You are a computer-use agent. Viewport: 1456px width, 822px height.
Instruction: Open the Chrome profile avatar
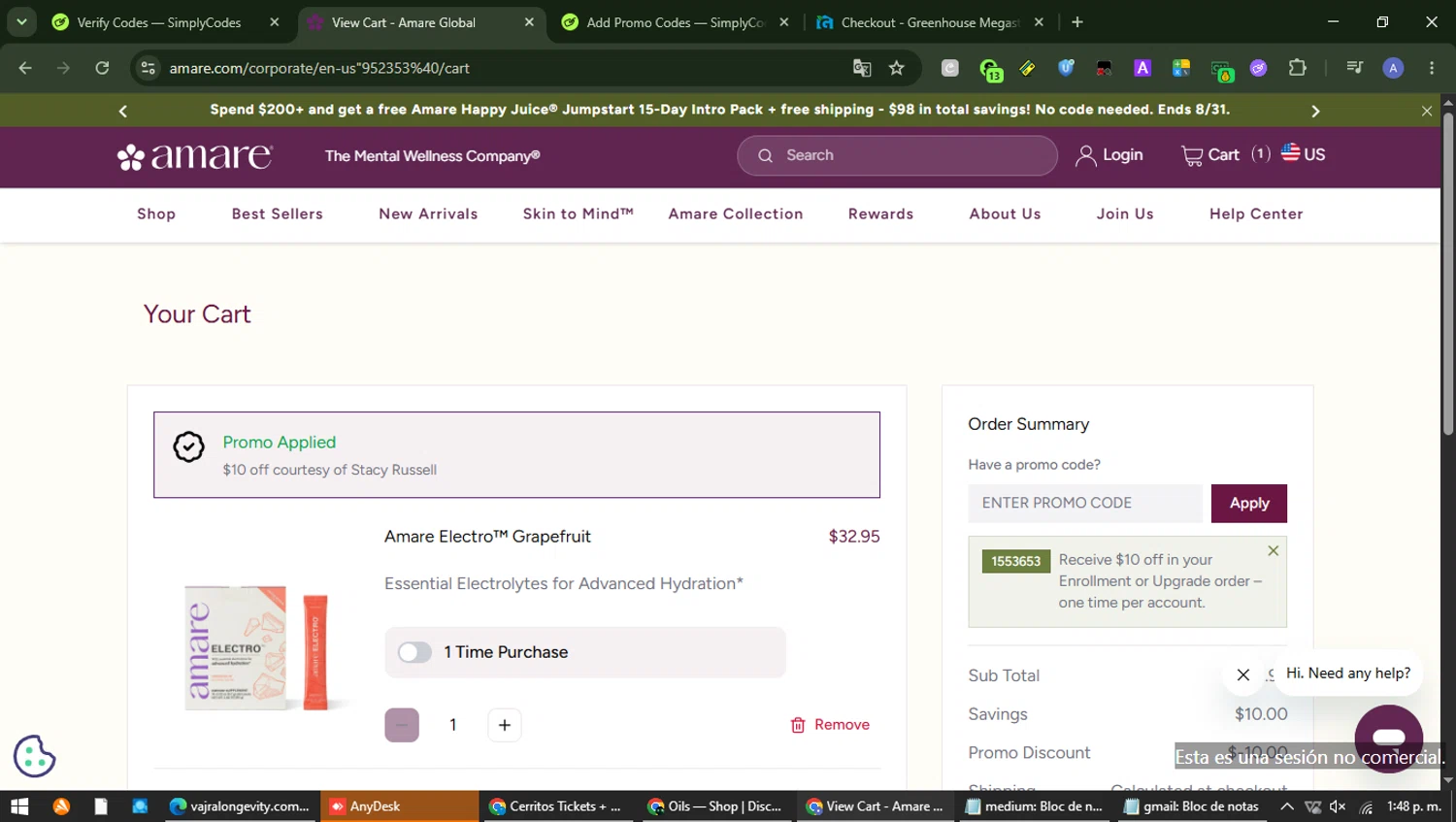click(1393, 68)
